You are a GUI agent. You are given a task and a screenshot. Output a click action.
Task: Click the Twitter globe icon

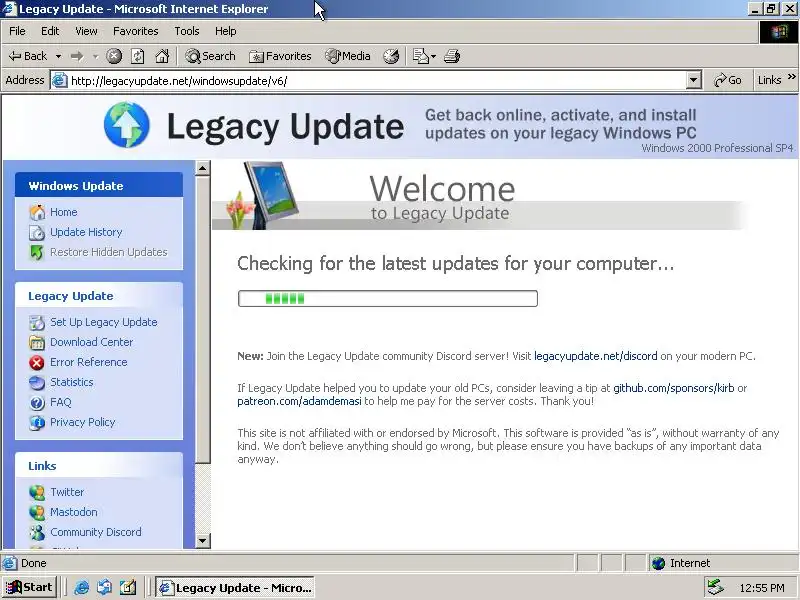tap(37, 492)
